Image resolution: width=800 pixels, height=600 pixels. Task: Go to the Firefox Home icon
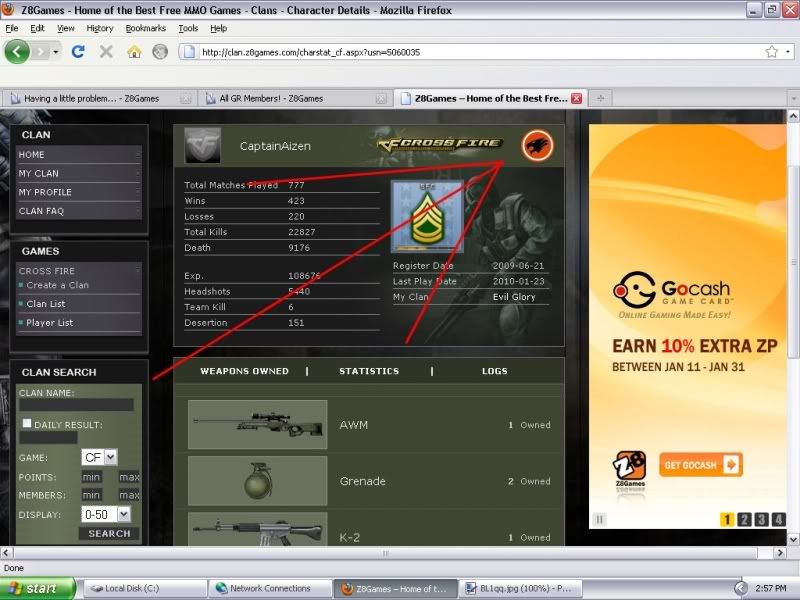[x=134, y=51]
